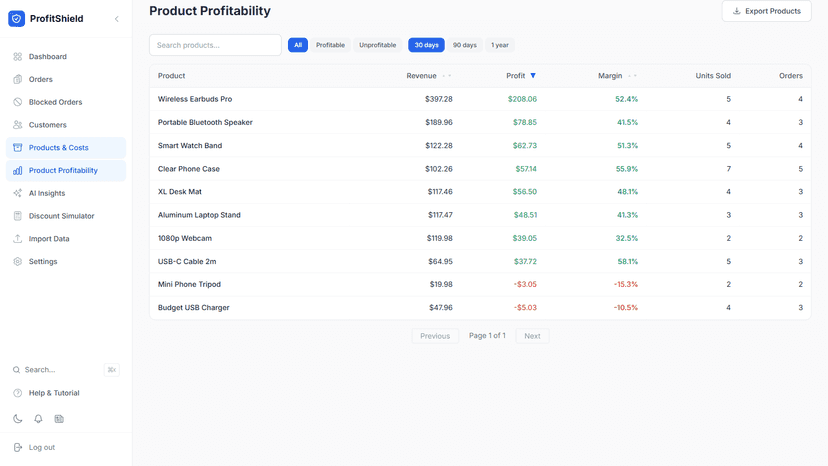The image size is (828, 466).
Task: Select Portable Bluetooth Speaker row
Action: [480, 122]
